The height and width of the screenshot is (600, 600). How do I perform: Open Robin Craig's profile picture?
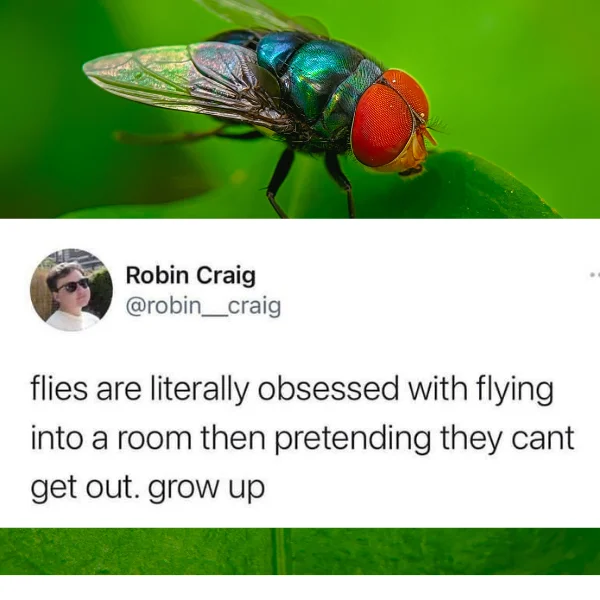pos(71,290)
